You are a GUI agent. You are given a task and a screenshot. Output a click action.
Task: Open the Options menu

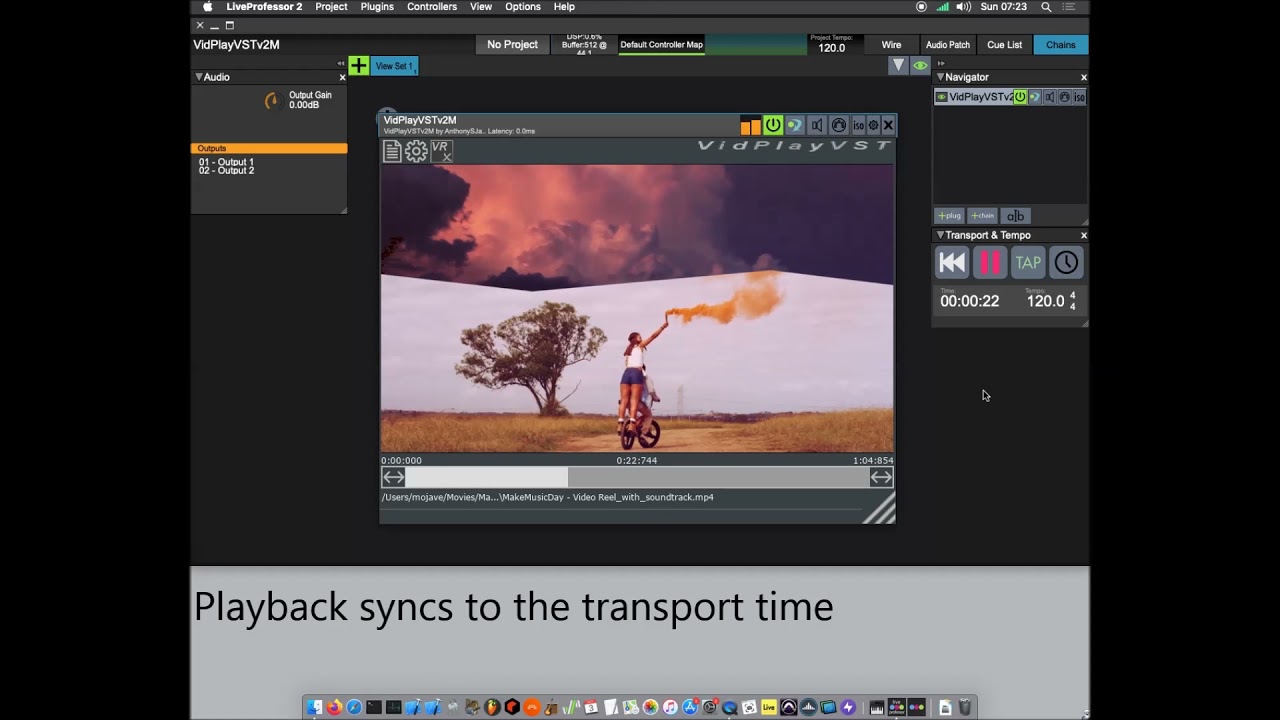pos(523,7)
